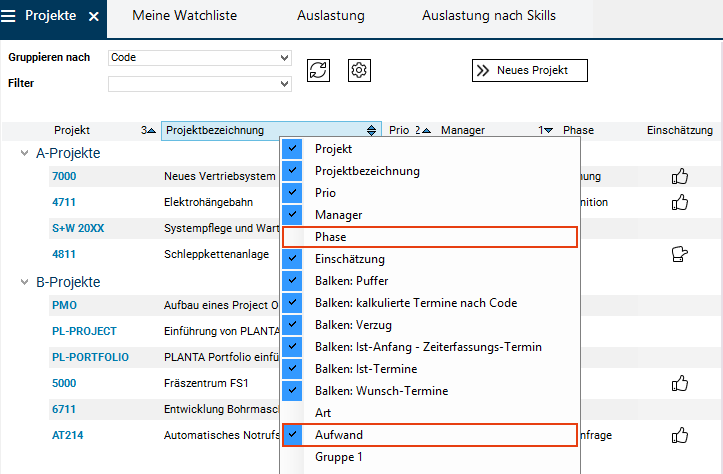This screenshot has height=474, width=723.
Task: Enable Phase column in menu
Action: (429, 237)
